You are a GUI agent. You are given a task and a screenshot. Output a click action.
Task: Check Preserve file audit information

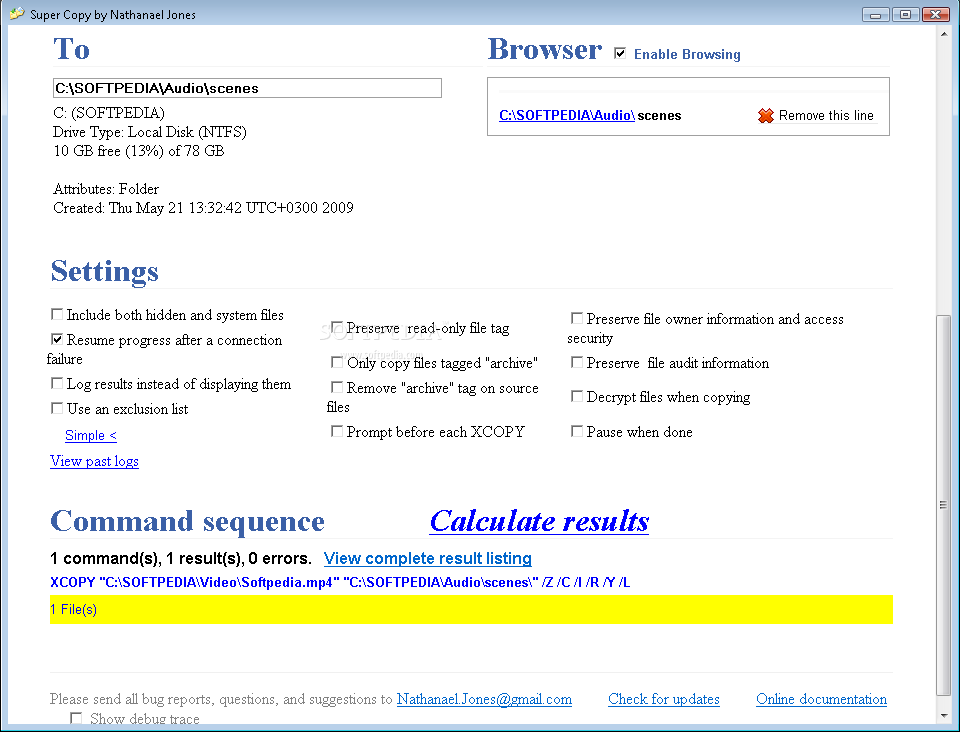click(577, 362)
